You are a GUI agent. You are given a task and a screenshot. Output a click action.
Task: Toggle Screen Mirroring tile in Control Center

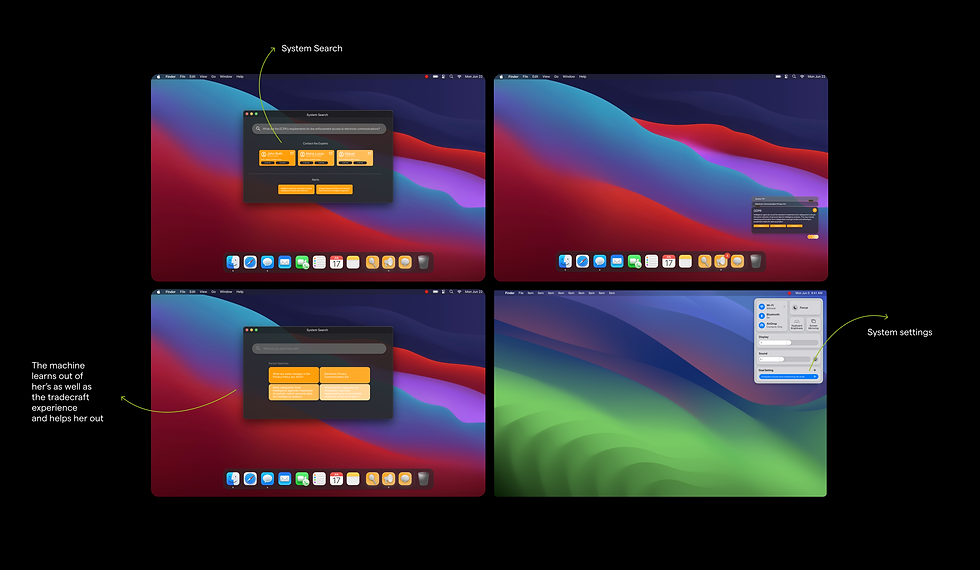(813, 324)
